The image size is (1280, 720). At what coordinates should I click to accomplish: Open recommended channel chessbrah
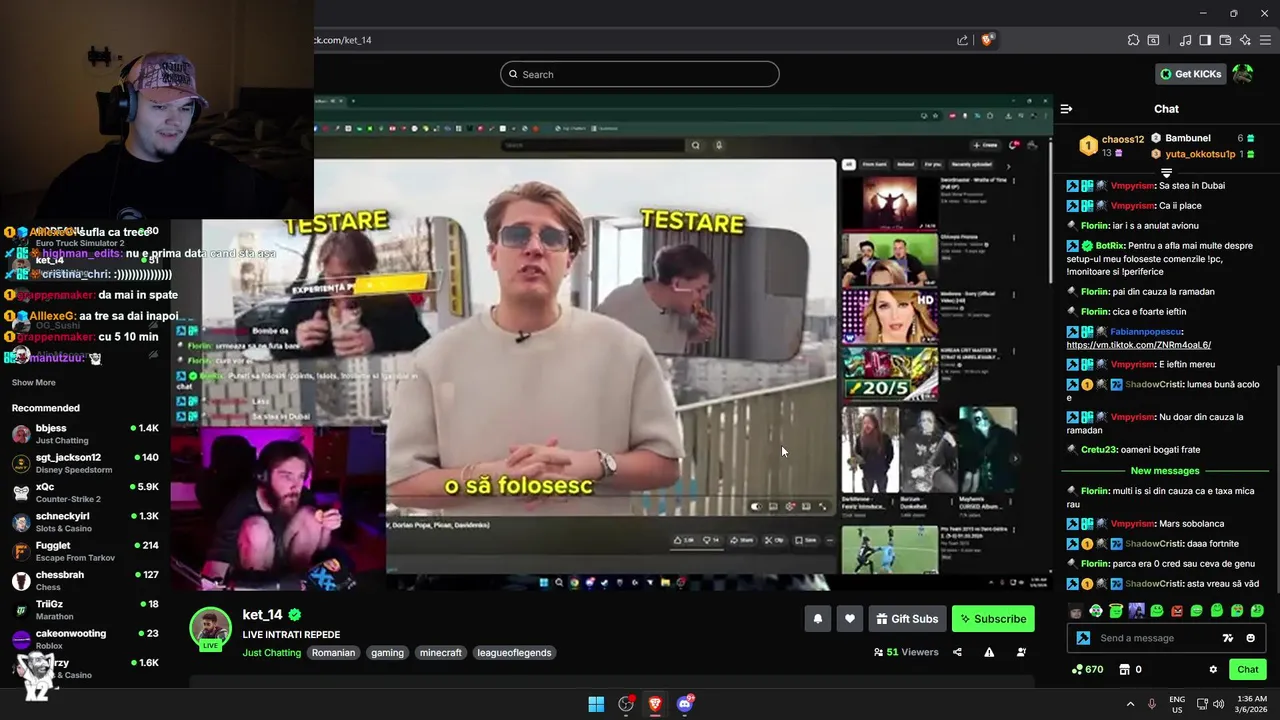(x=85, y=580)
